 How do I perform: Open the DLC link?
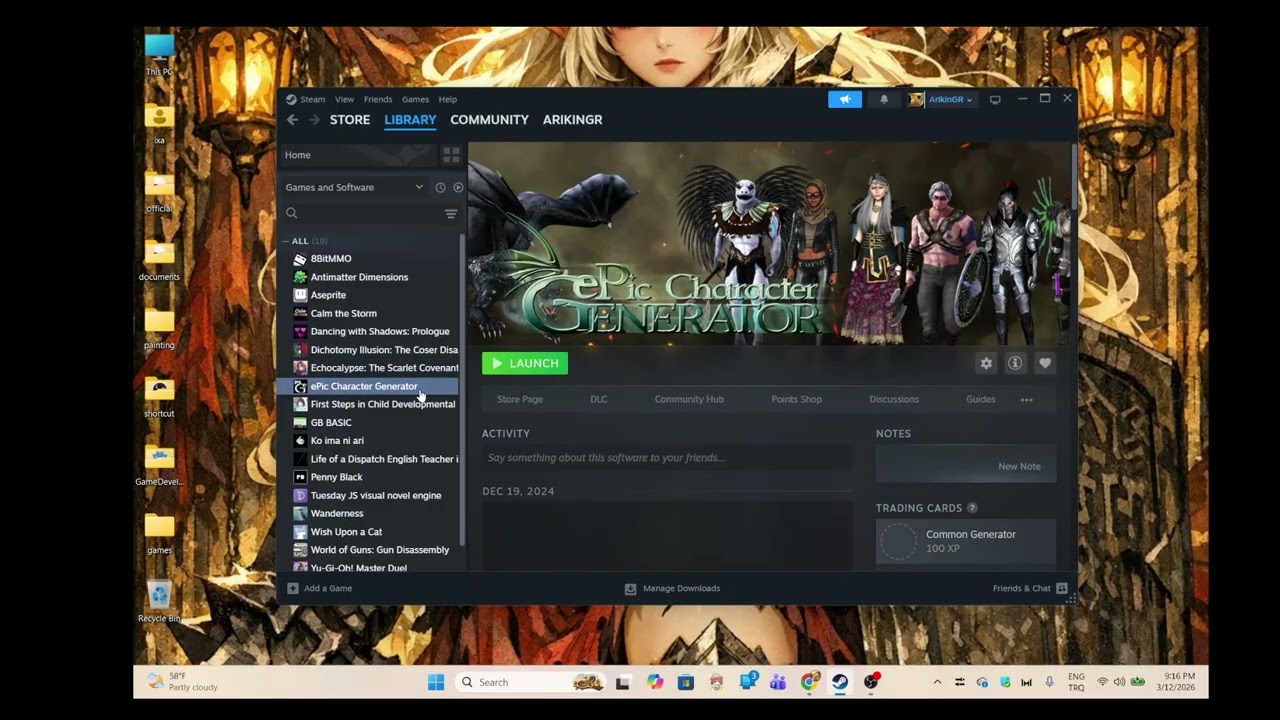[x=598, y=399]
